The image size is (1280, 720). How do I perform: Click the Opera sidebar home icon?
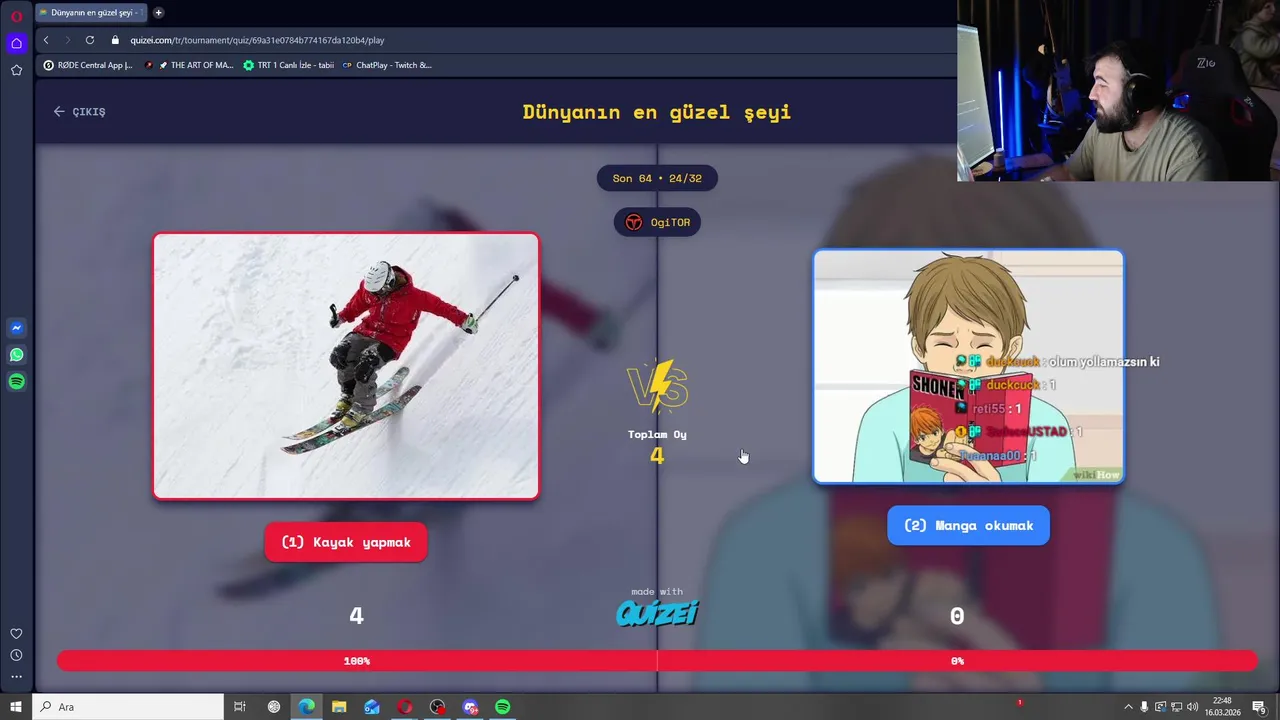(16, 43)
